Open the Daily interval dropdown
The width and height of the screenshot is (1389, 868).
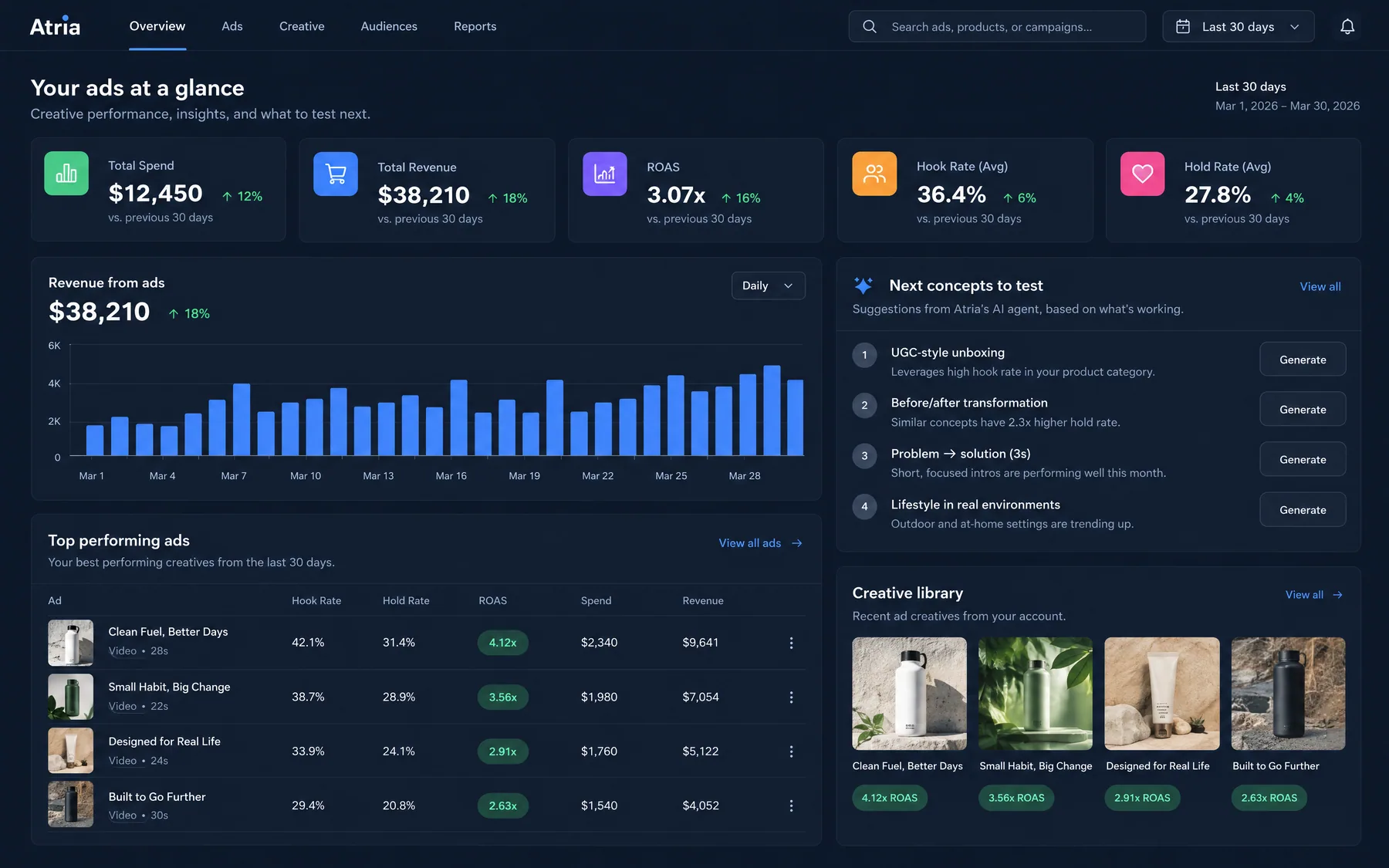coord(768,285)
